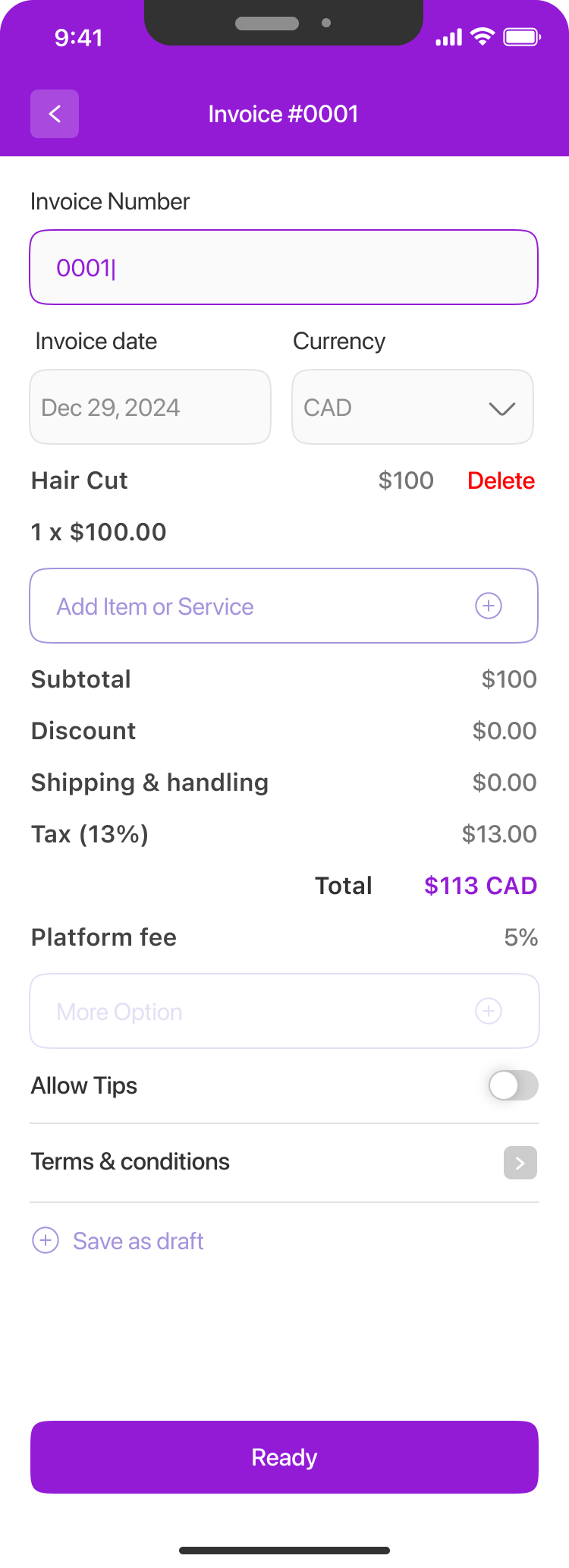Open the More Option field

point(284,1011)
